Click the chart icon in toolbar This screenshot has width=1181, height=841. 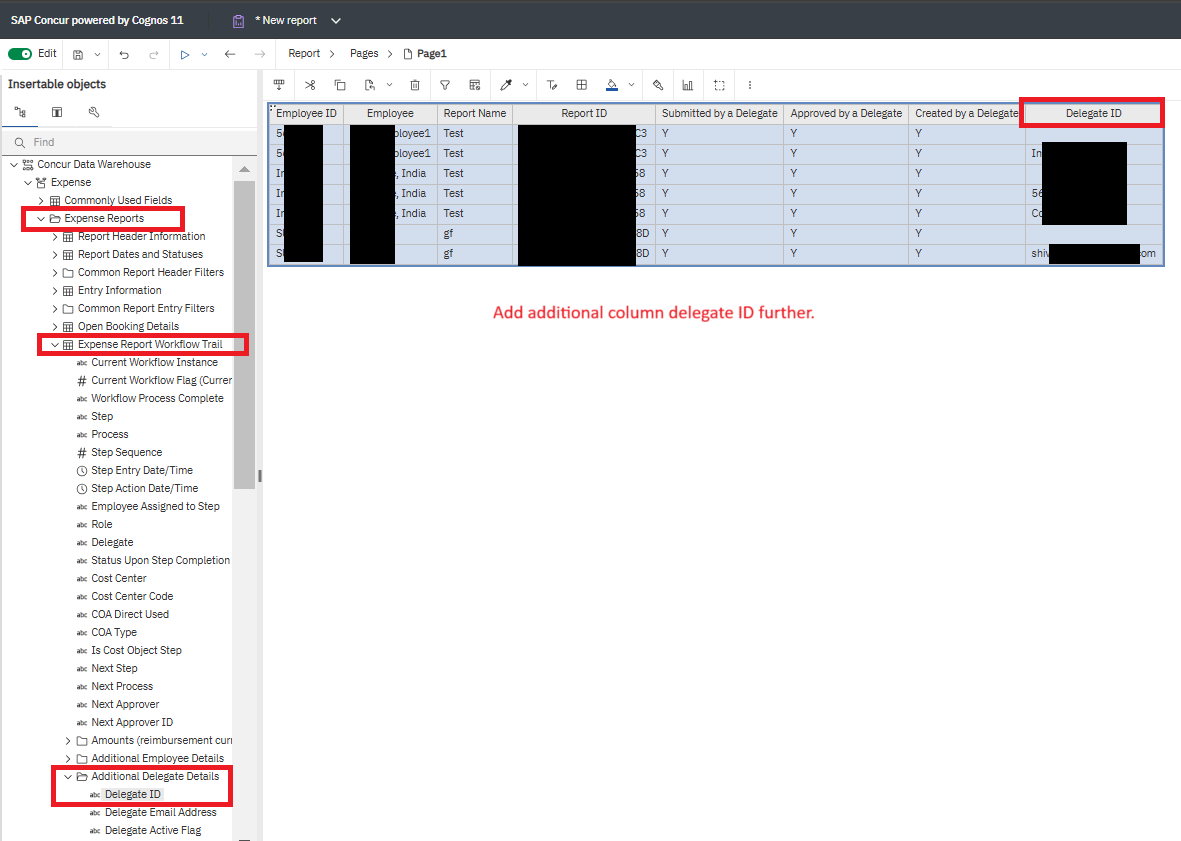pyautogui.click(x=688, y=85)
